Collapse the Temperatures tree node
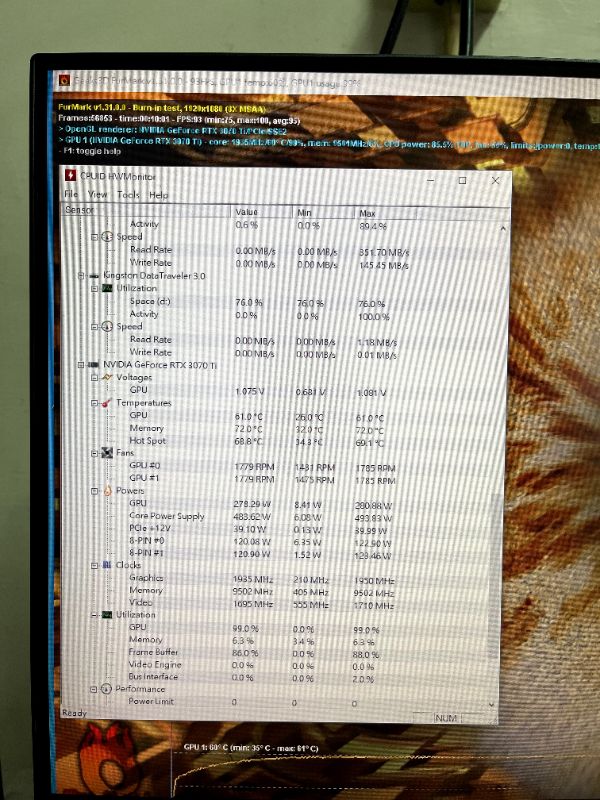This screenshot has height=800, width=600. (x=94, y=403)
